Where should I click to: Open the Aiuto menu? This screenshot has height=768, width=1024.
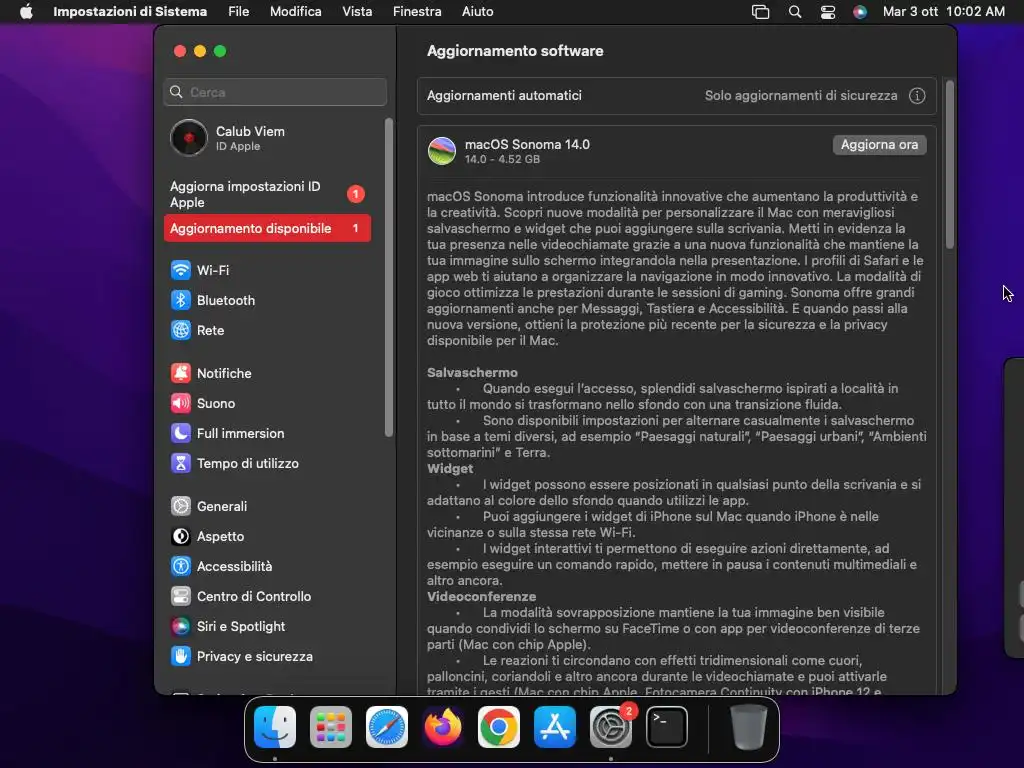click(477, 12)
